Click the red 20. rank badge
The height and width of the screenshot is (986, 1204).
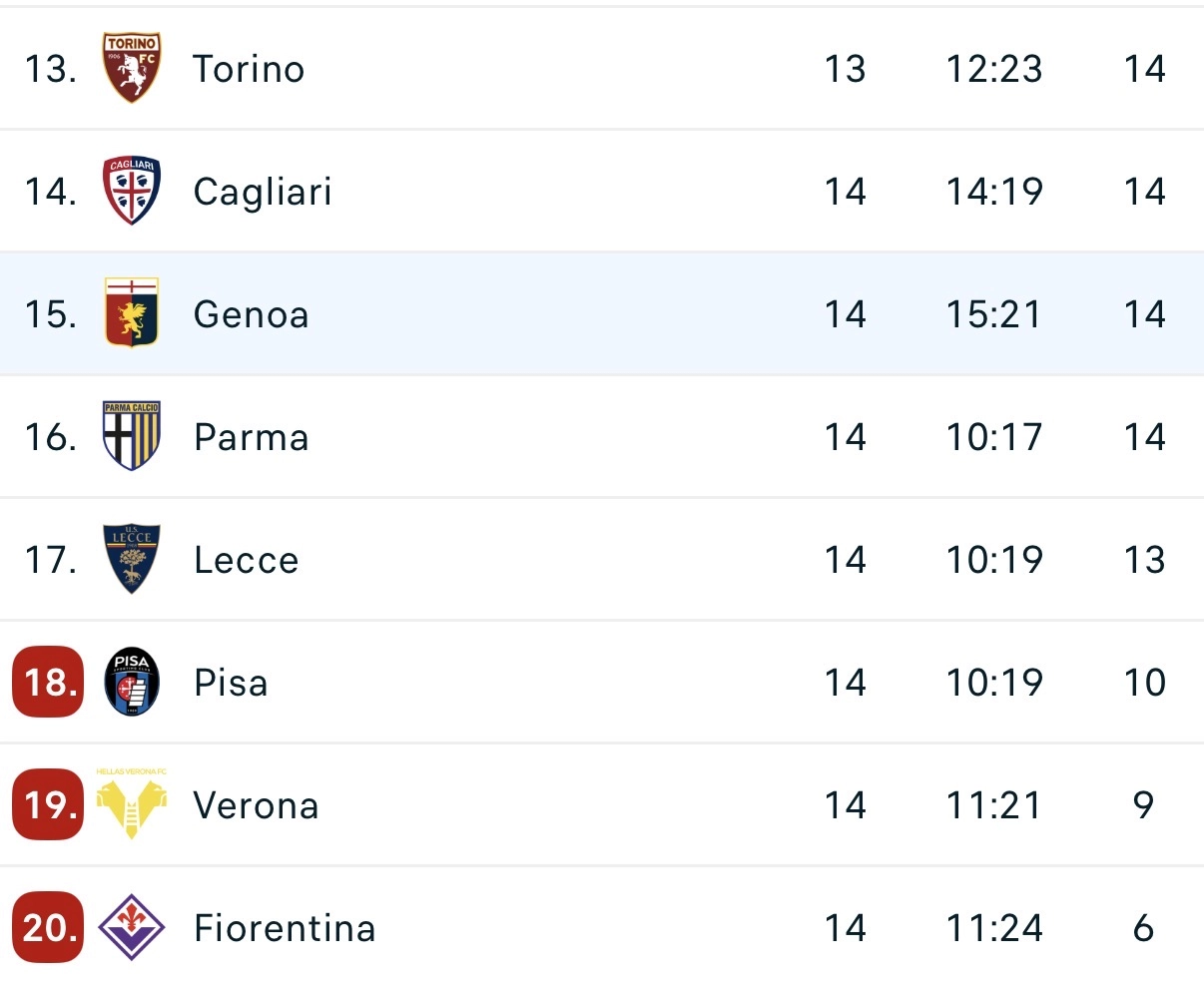(48, 927)
